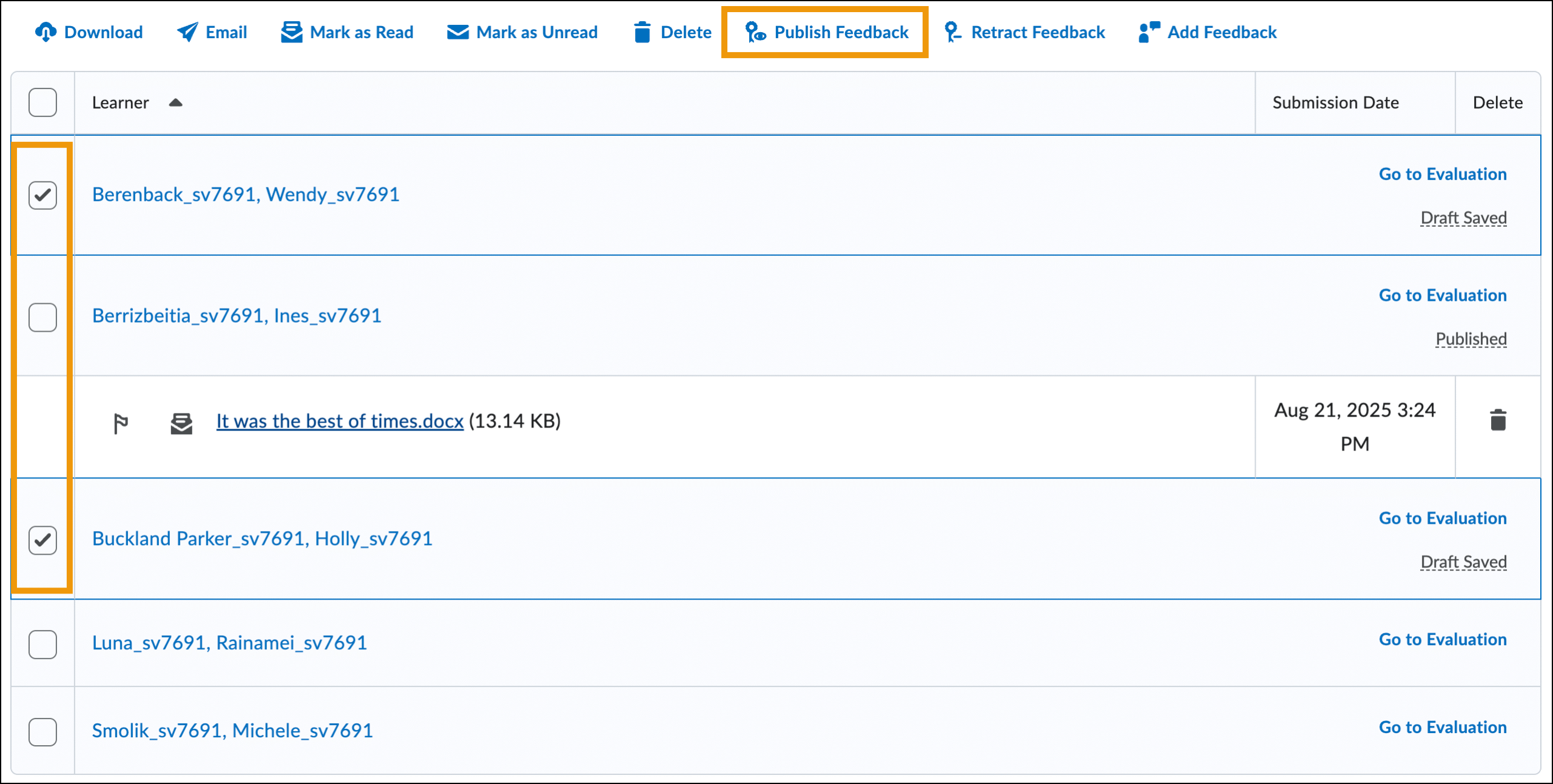The width and height of the screenshot is (1553, 784).
Task: Sort by Learner using the arrow
Action: click(175, 102)
